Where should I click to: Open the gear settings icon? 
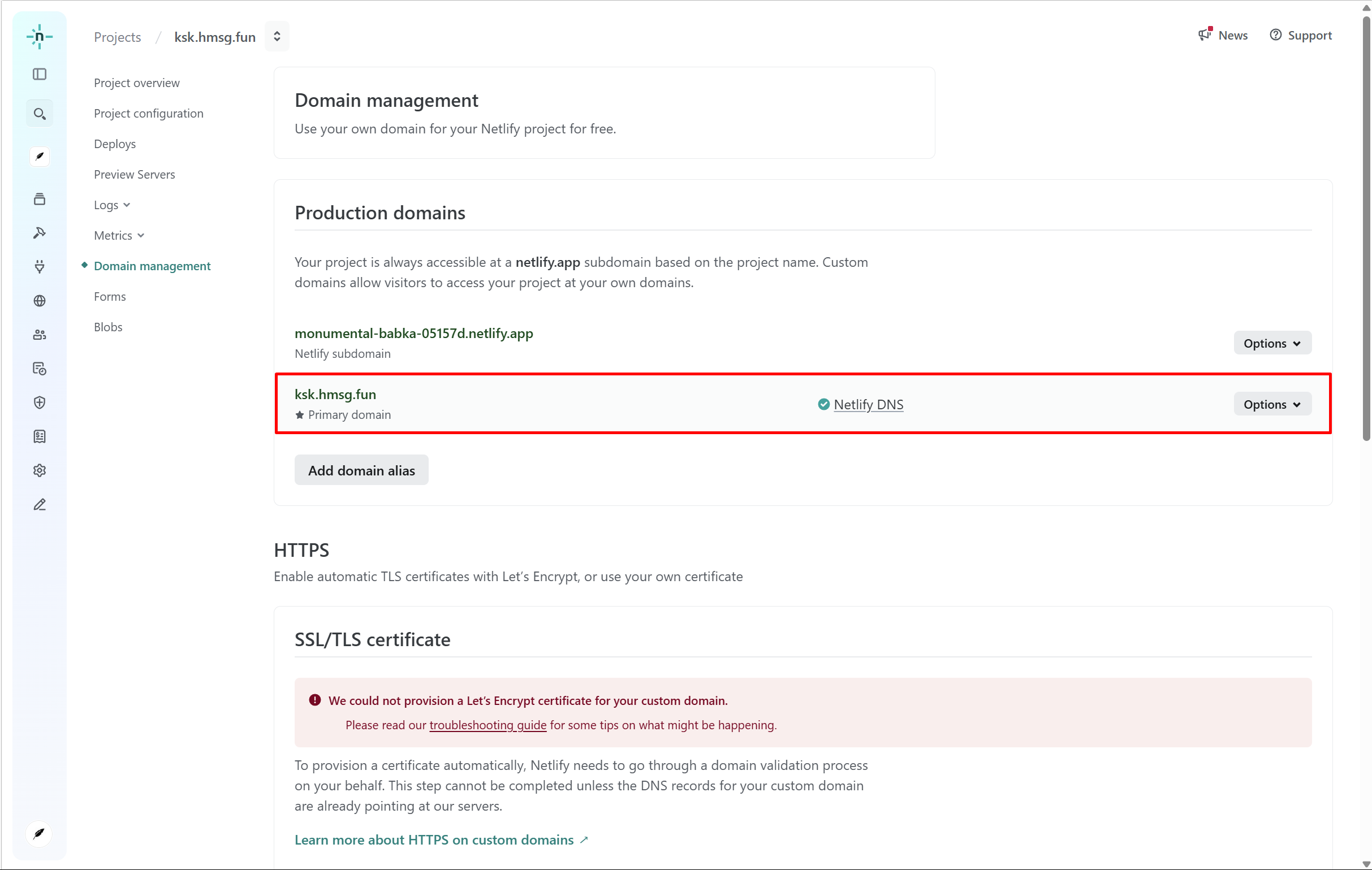pyautogui.click(x=40, y=470)
